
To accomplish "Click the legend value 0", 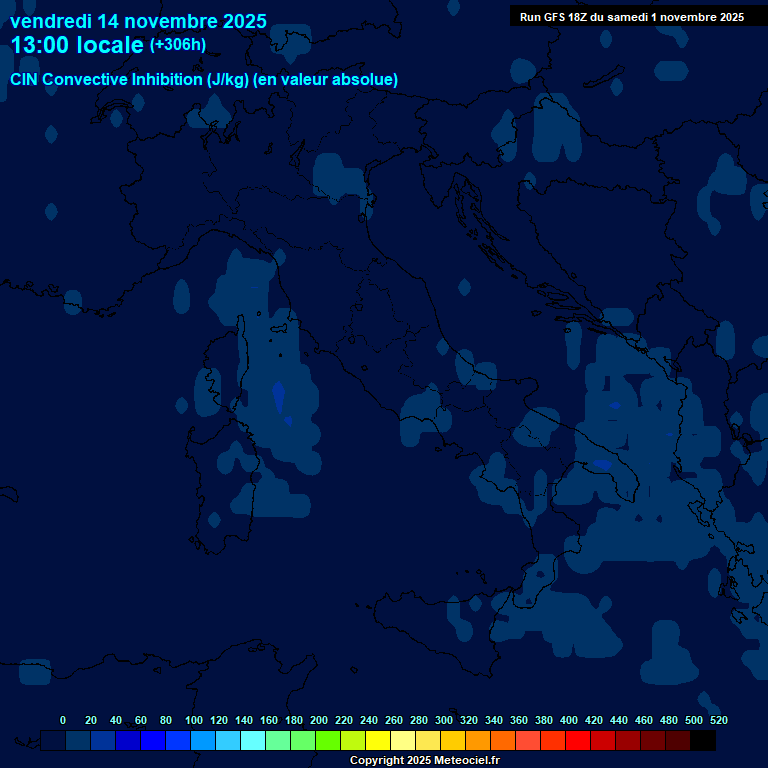I will [63, 720].
